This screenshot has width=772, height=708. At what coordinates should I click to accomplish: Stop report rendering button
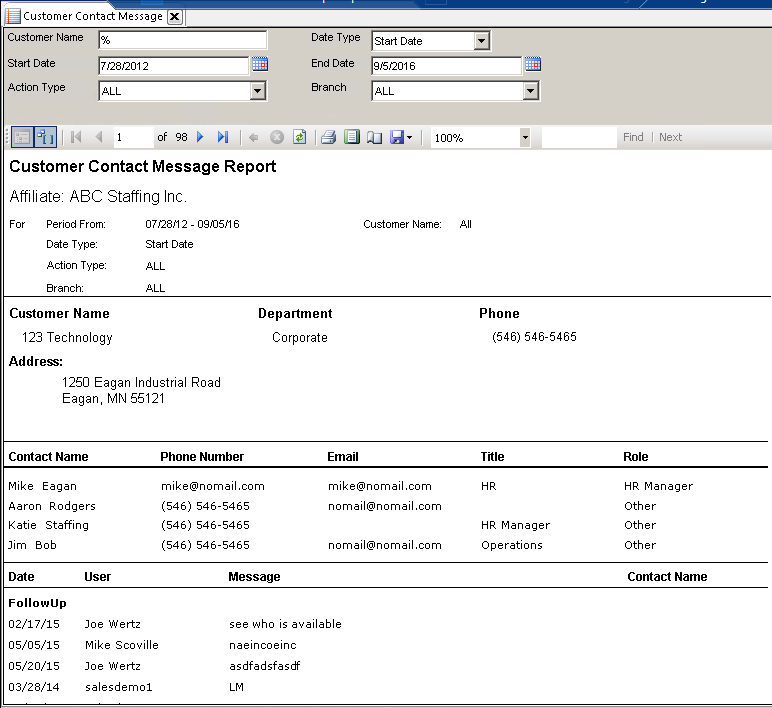coord(277,137)
